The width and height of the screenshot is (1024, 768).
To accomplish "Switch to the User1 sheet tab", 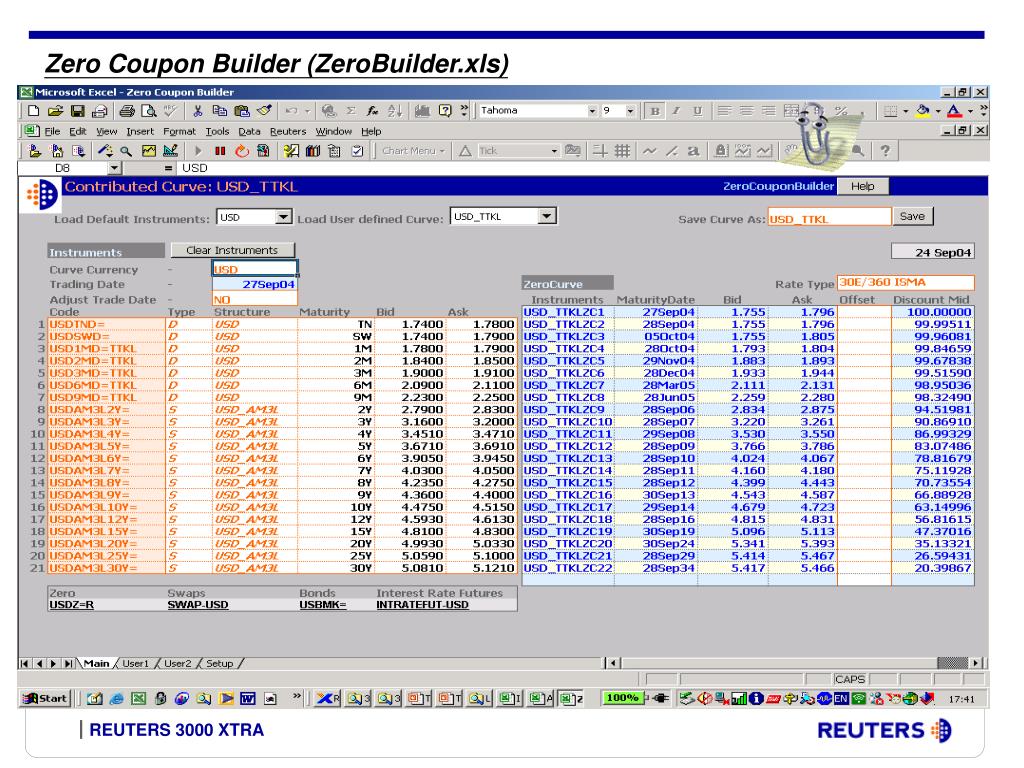I will click(x=136, y=664).
